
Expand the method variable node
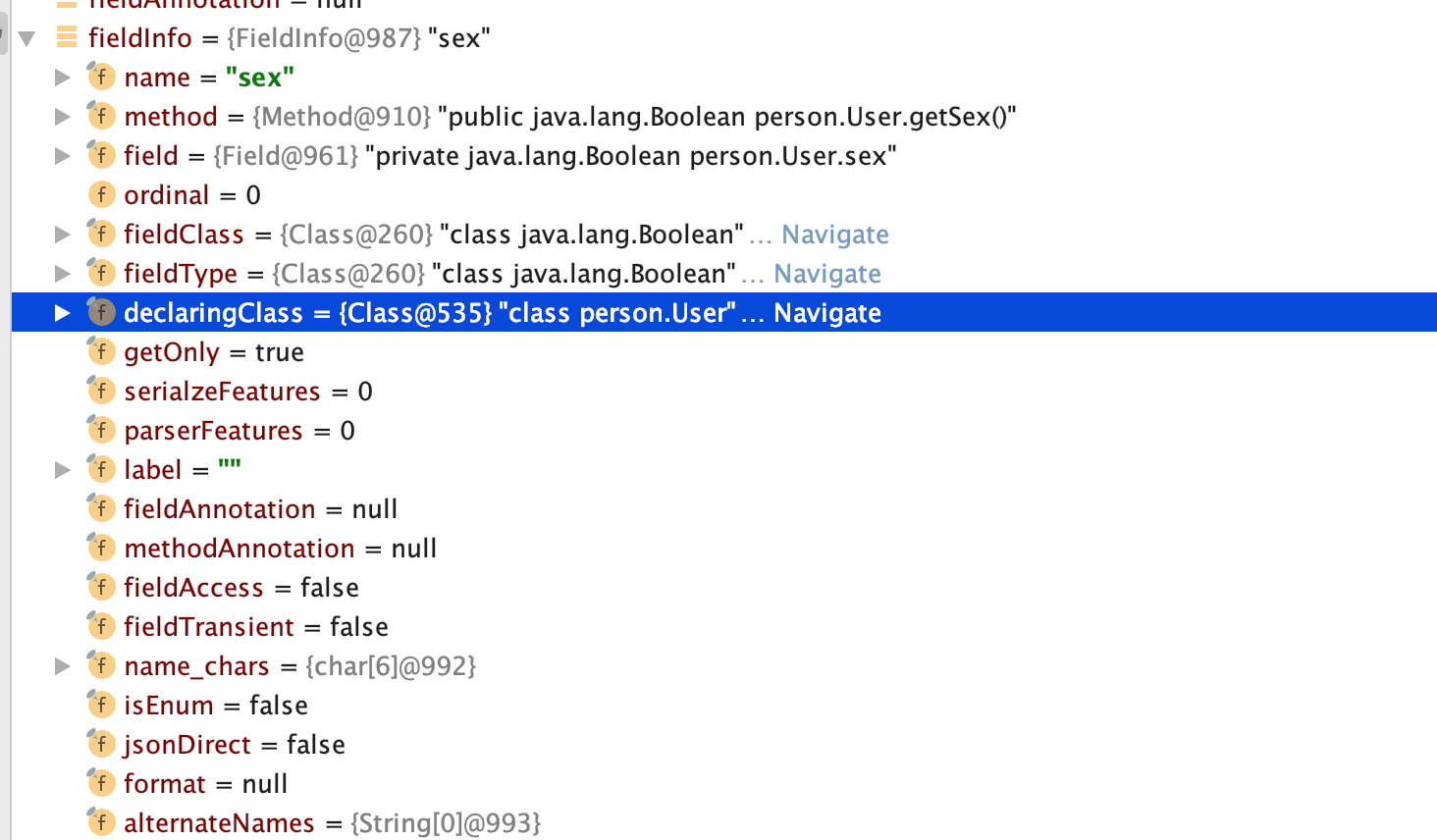click(x=62, y=117)
